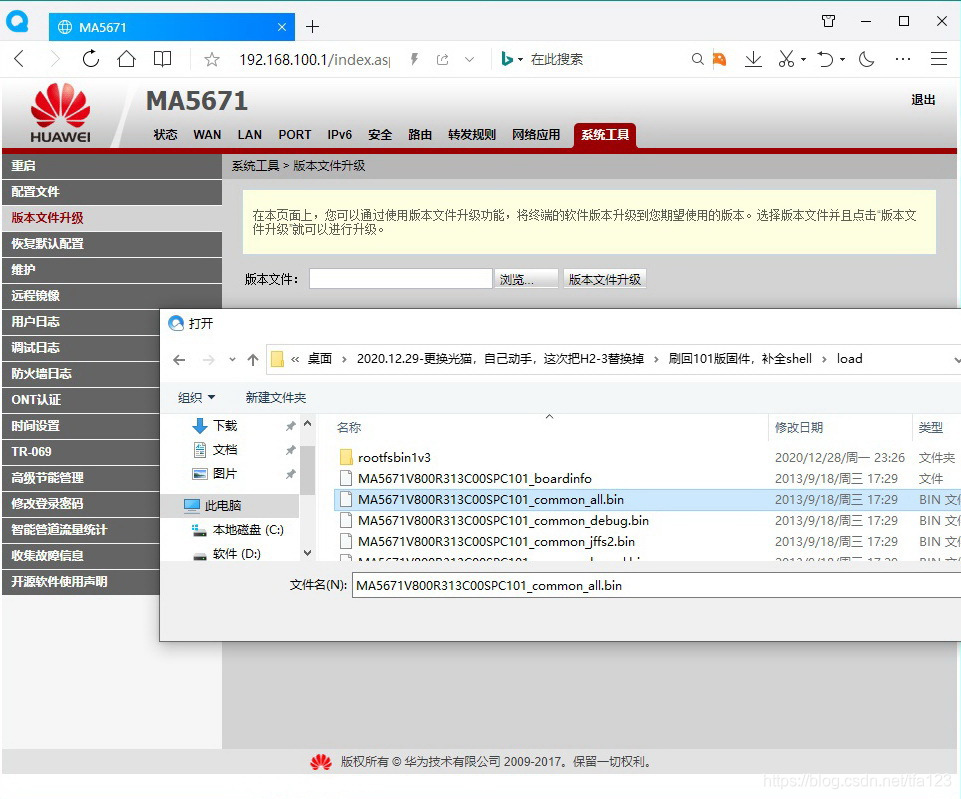Click the file dialog back arrow

click(179, 360)
